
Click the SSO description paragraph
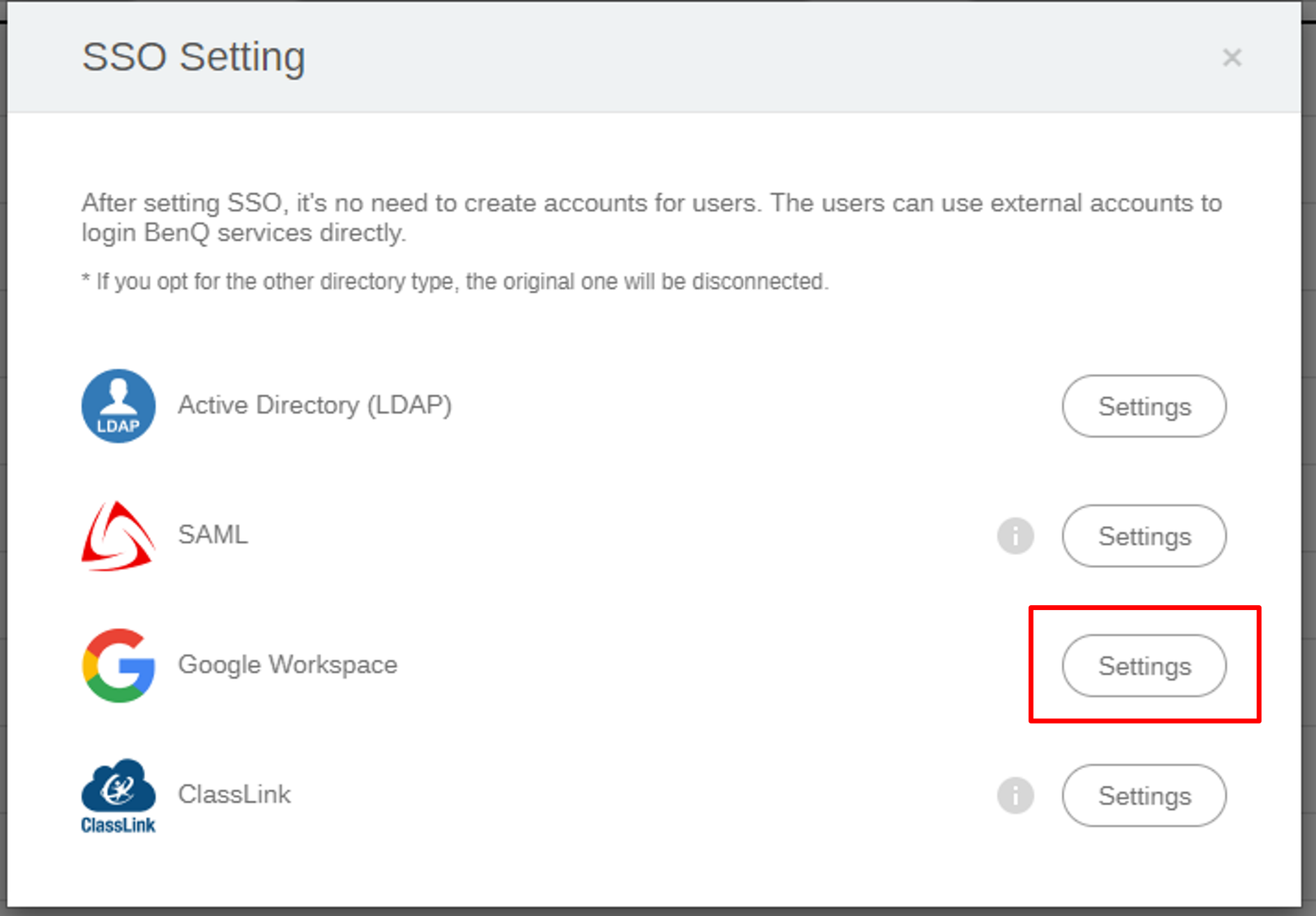pos(651,218)
